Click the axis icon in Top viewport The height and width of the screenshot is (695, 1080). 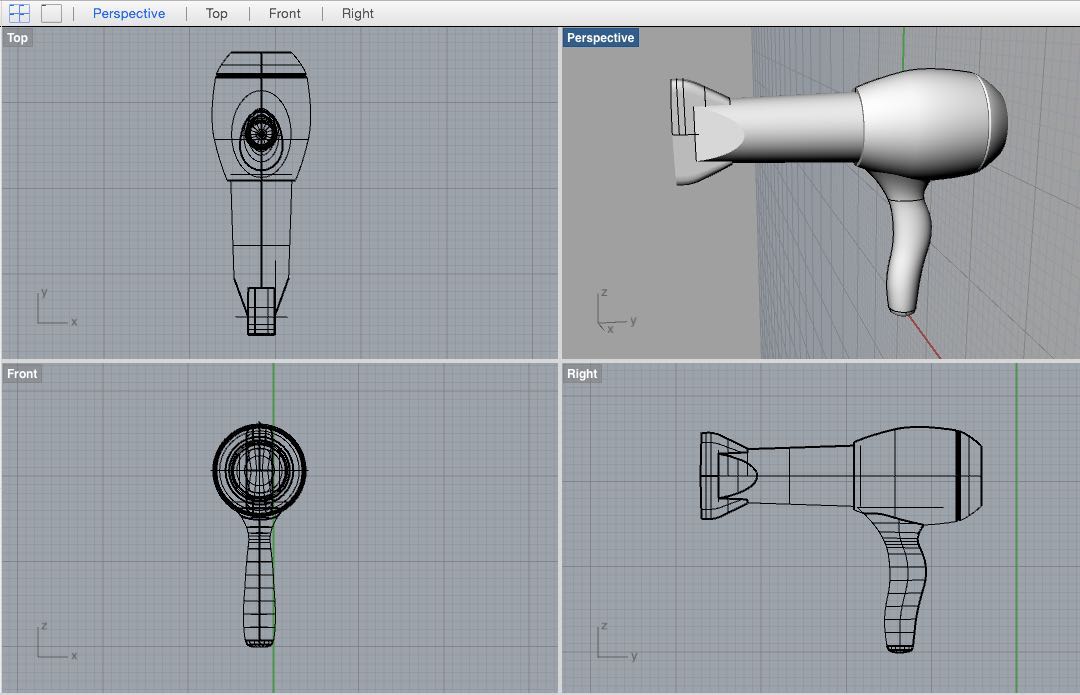coord(56,307)
